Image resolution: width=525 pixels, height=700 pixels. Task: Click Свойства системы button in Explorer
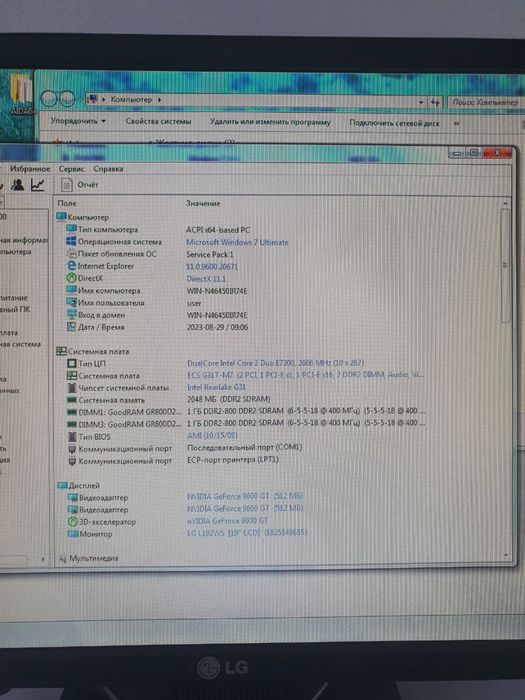point(158,121)
